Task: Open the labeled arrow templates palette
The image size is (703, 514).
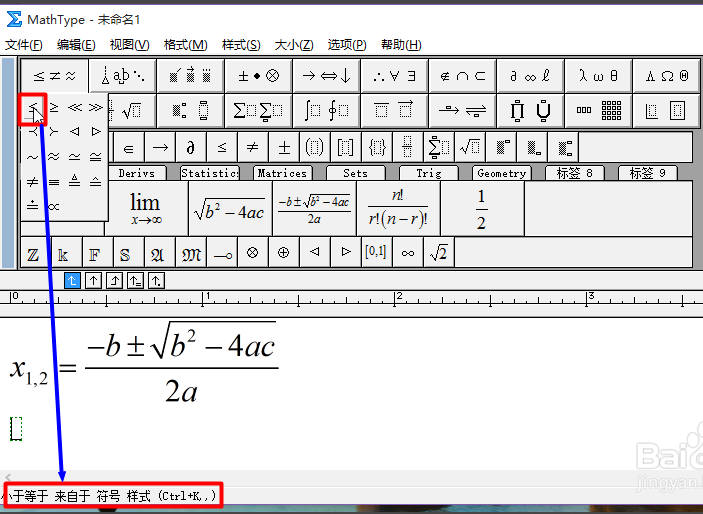Action: (462, 110)
